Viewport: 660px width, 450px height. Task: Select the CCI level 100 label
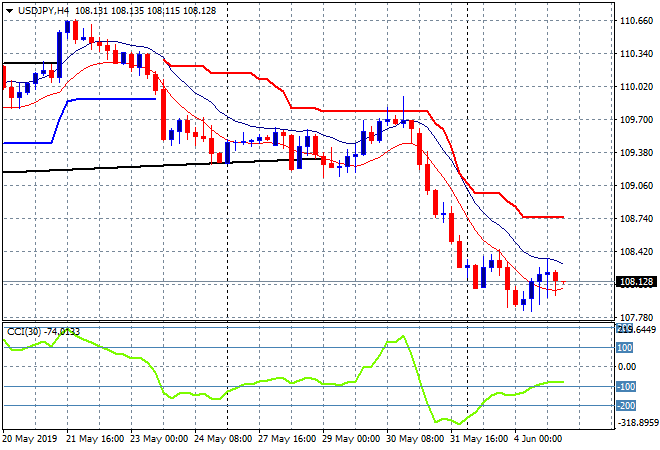point(625,348)
